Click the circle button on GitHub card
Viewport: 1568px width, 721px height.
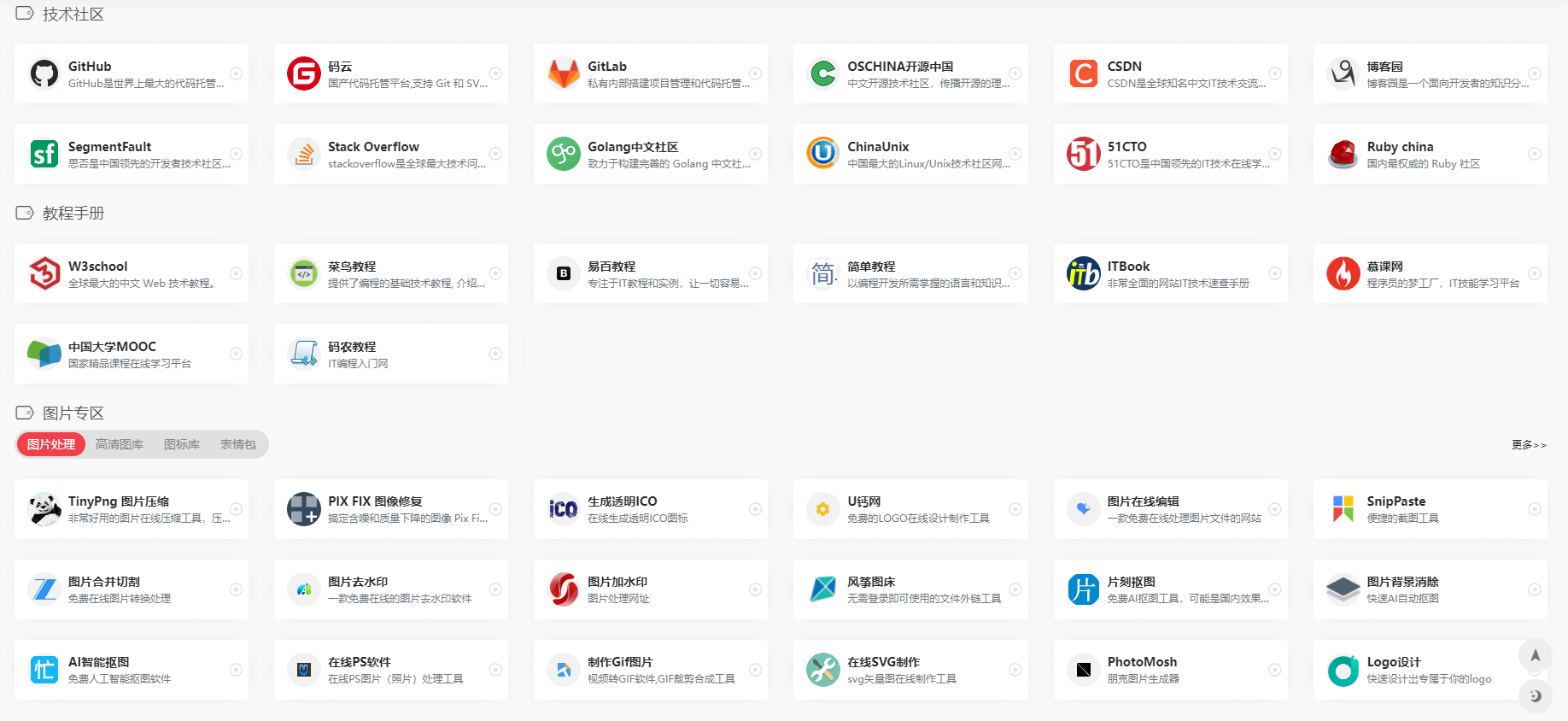pyautogui.click(x=237, y=73)
